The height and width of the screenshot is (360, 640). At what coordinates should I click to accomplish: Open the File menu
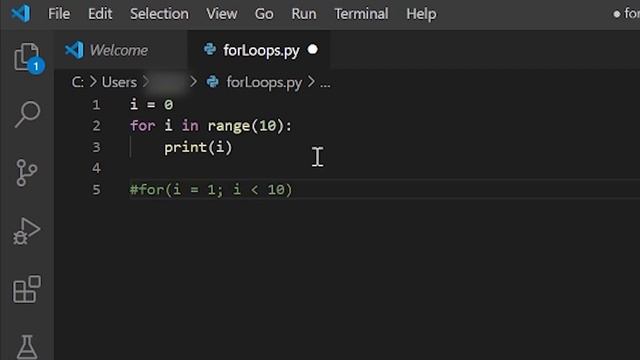[x=59, y=14]
